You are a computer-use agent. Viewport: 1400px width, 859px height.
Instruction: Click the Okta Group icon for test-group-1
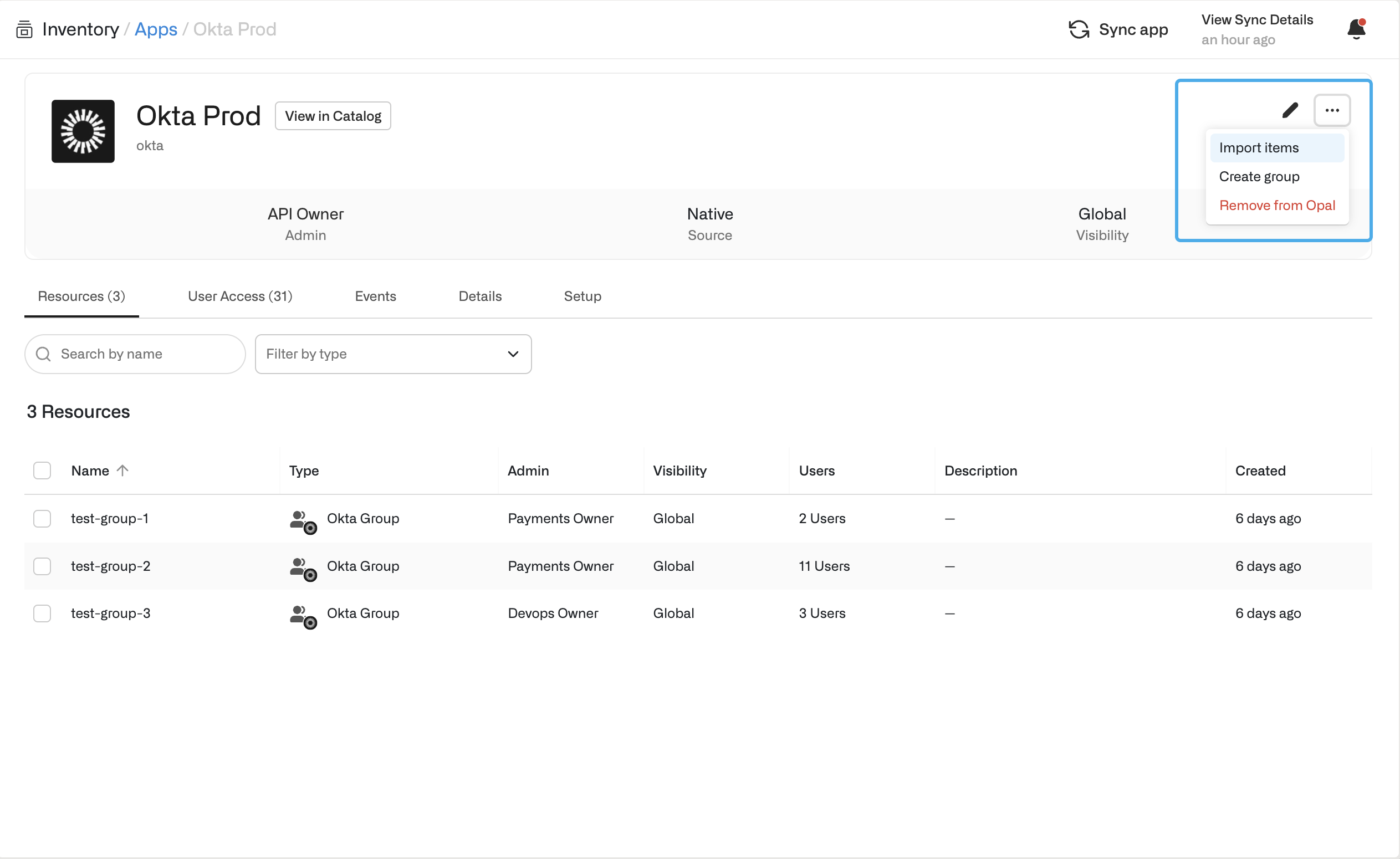[303, 520]
